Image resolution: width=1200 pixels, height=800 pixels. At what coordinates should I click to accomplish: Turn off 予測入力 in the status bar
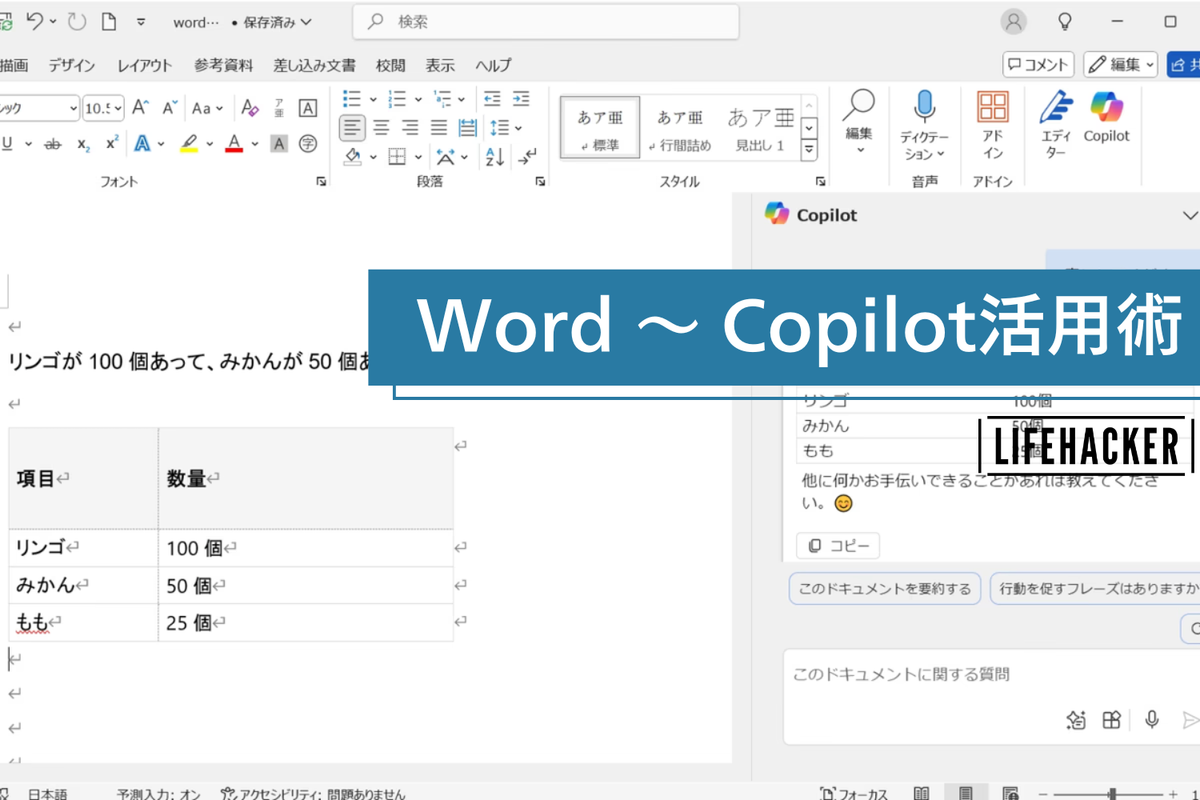click(160, 793)
